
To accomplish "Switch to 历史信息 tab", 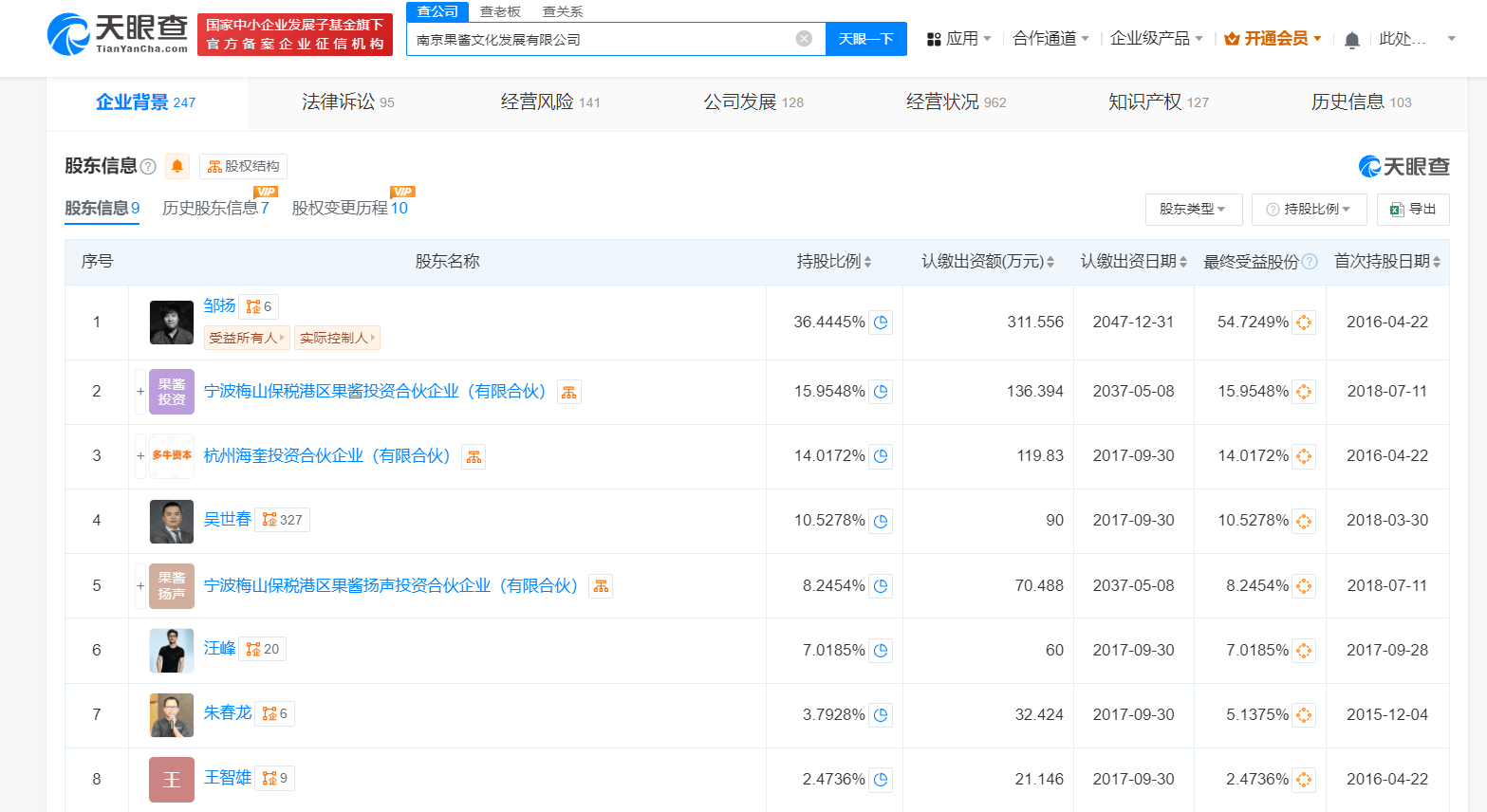I will (x=1361, y=102).
